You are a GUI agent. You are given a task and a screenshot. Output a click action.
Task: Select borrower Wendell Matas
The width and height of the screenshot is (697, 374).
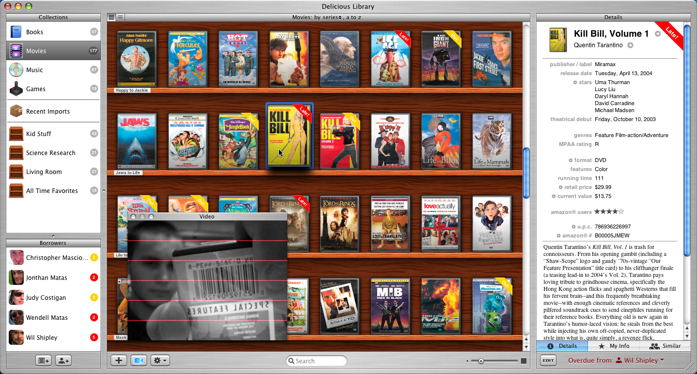coord(53,318)
